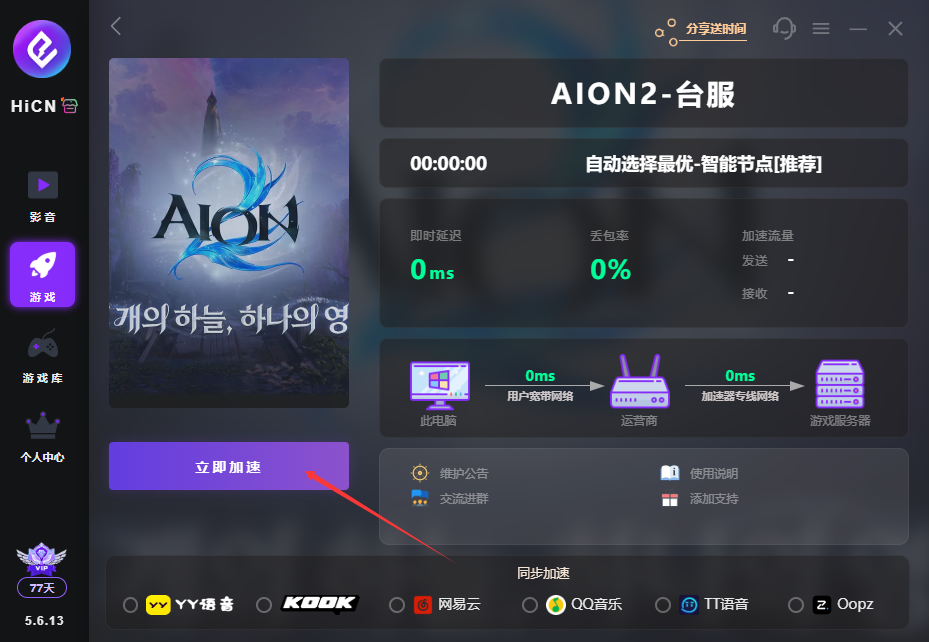Screen dimensions: 929x642
Task: Enable KOOK sync acceleration radio button
Action: [264, 605]
